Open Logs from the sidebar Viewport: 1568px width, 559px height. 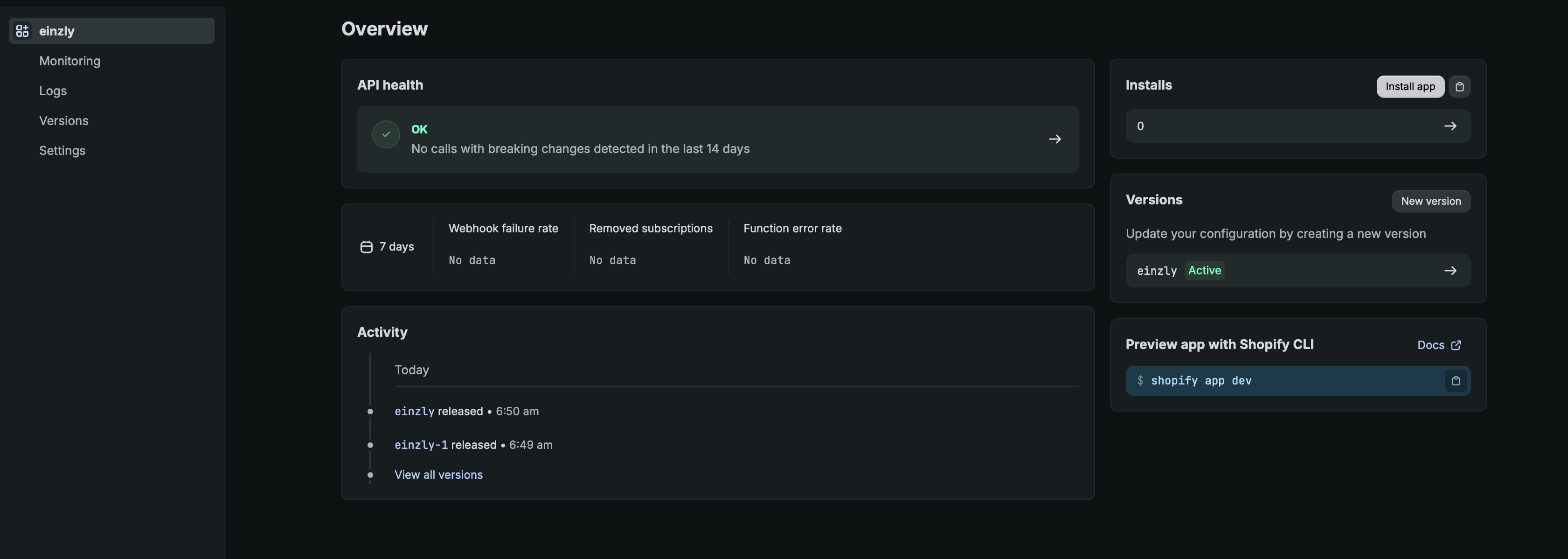53,91
